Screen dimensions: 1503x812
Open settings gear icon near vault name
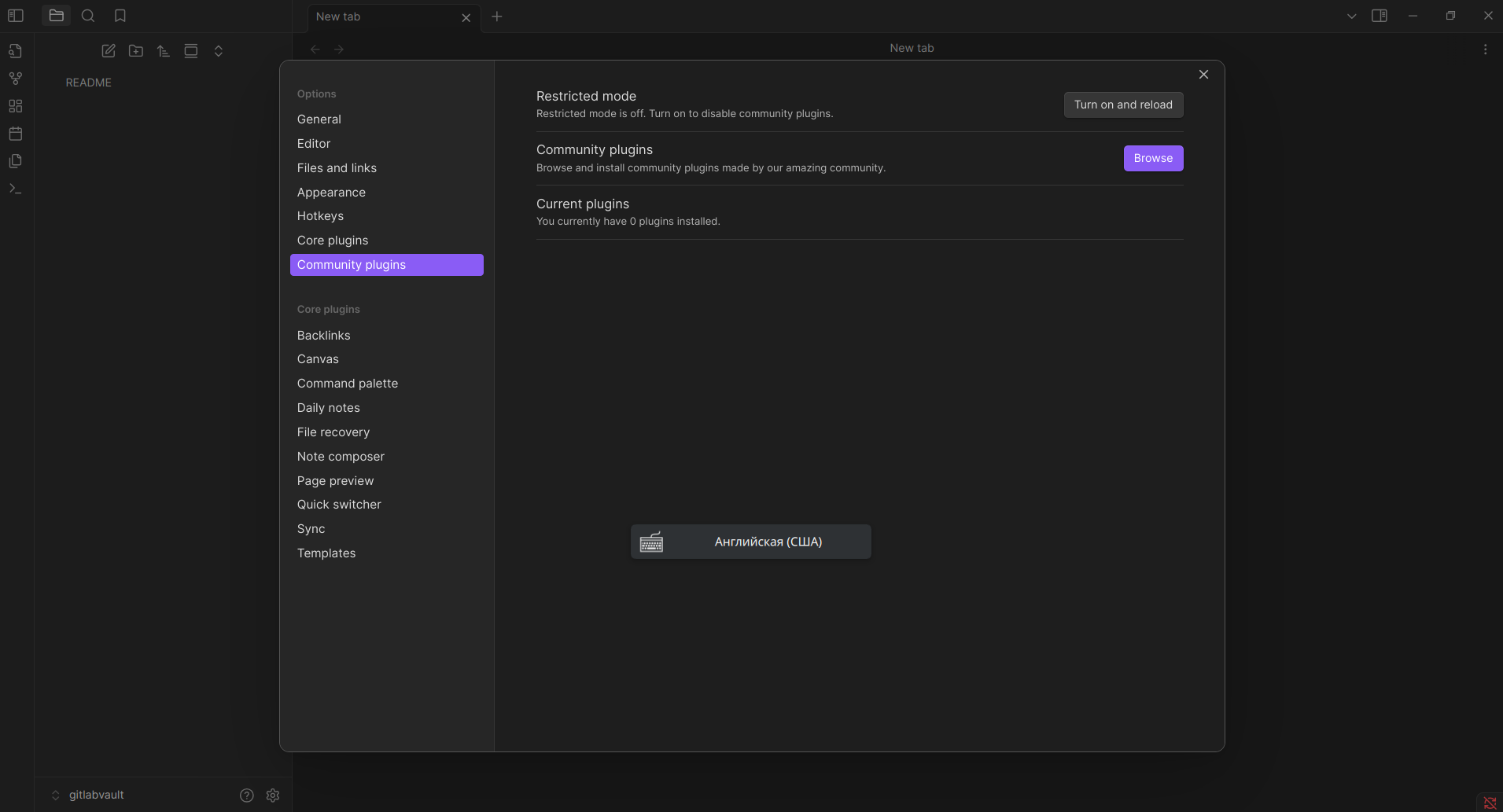(273, 795)
